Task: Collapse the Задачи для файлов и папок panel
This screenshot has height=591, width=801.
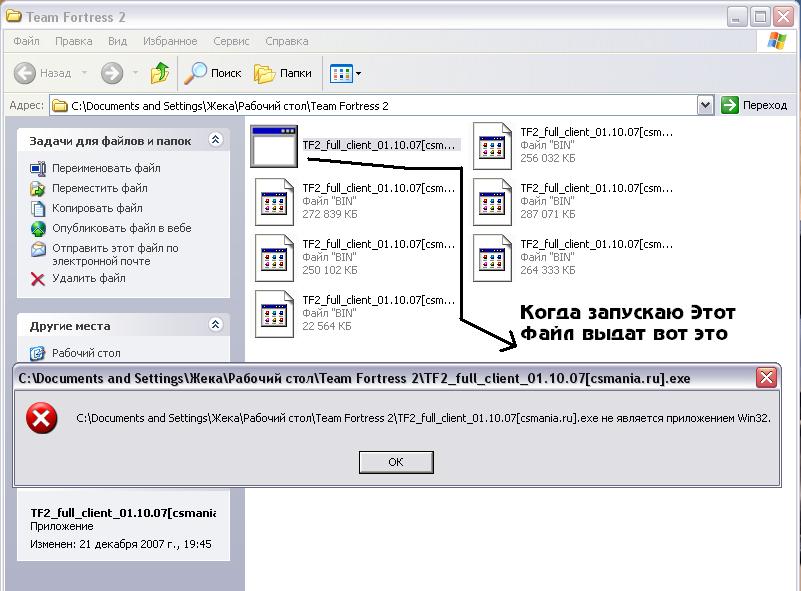Action: [216, 139]
